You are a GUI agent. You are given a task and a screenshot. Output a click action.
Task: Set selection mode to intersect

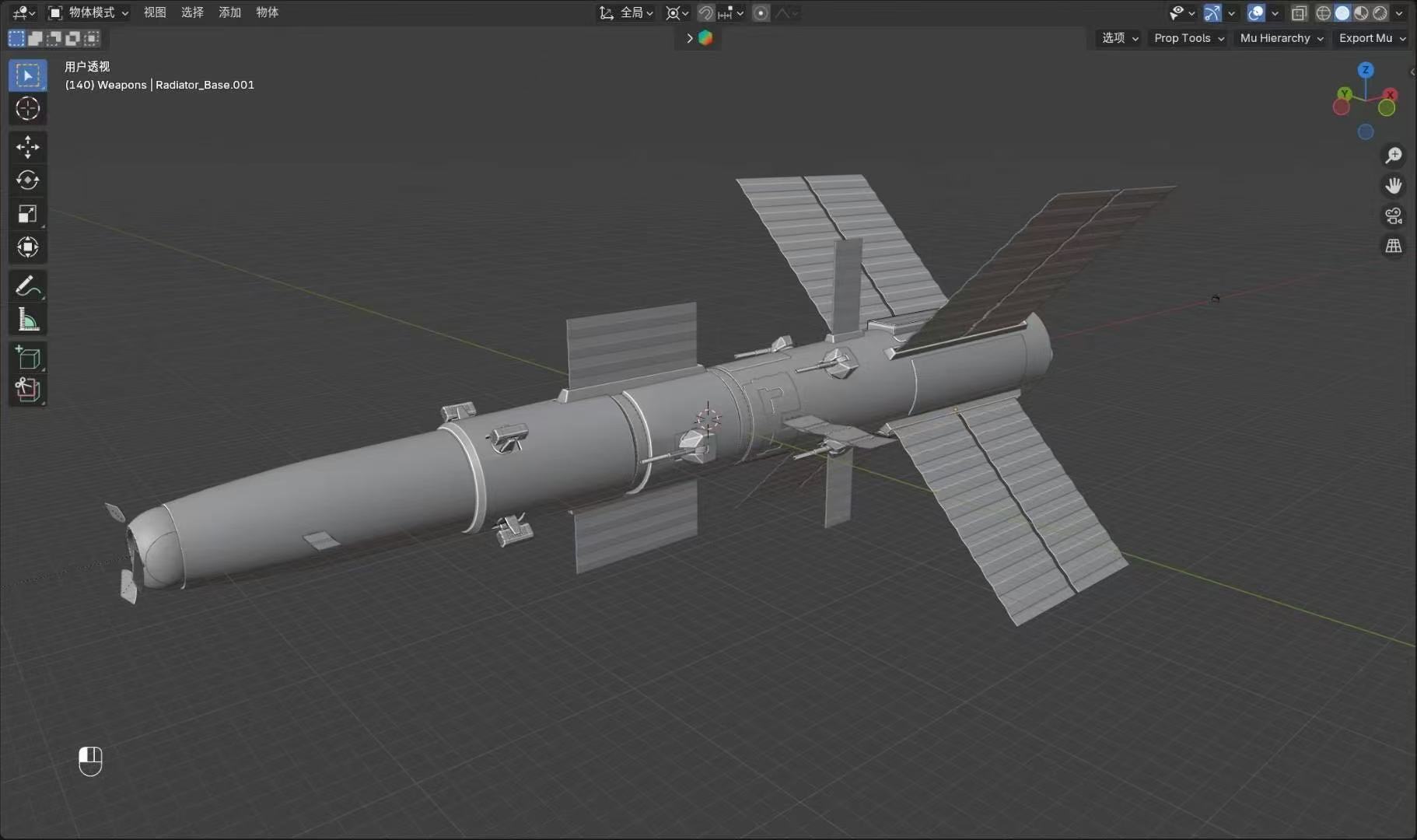pyautogui.click(x=91, y=38)
